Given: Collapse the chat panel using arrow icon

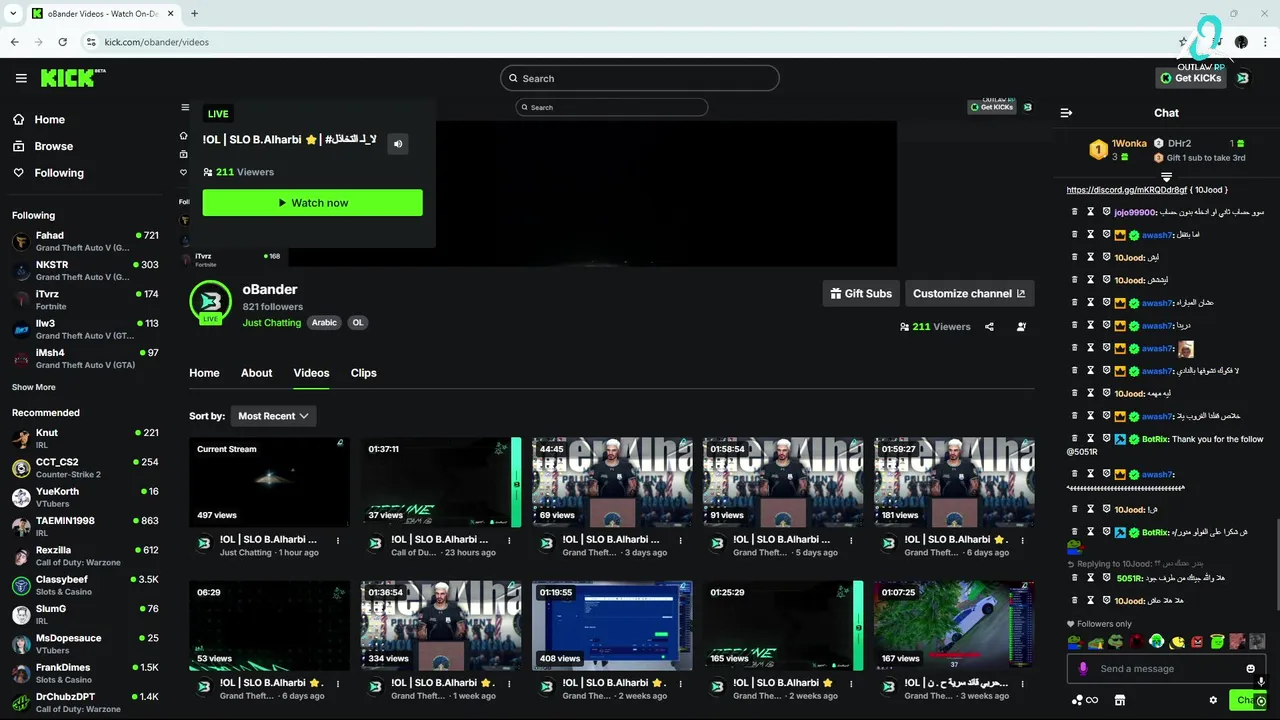Looking at the screenshot, I should 1066,113.
